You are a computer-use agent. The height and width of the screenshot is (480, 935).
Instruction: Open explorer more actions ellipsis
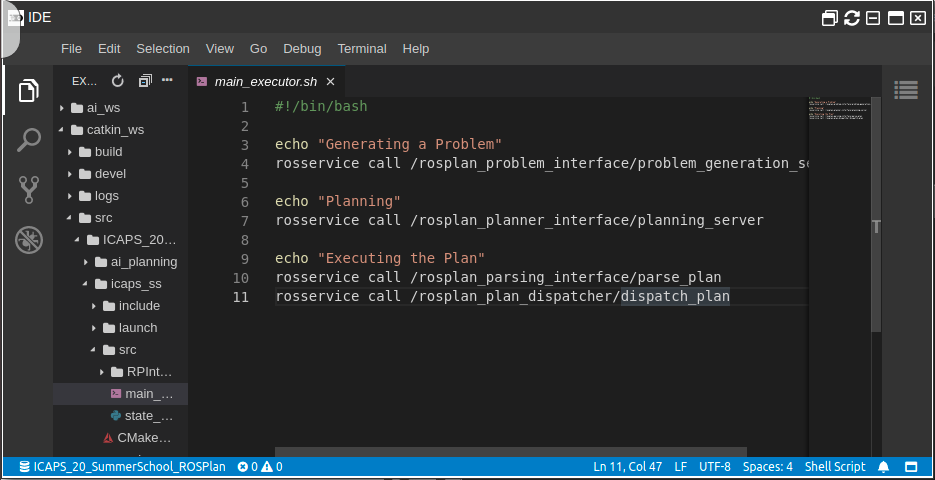click(x=167, y=80)
